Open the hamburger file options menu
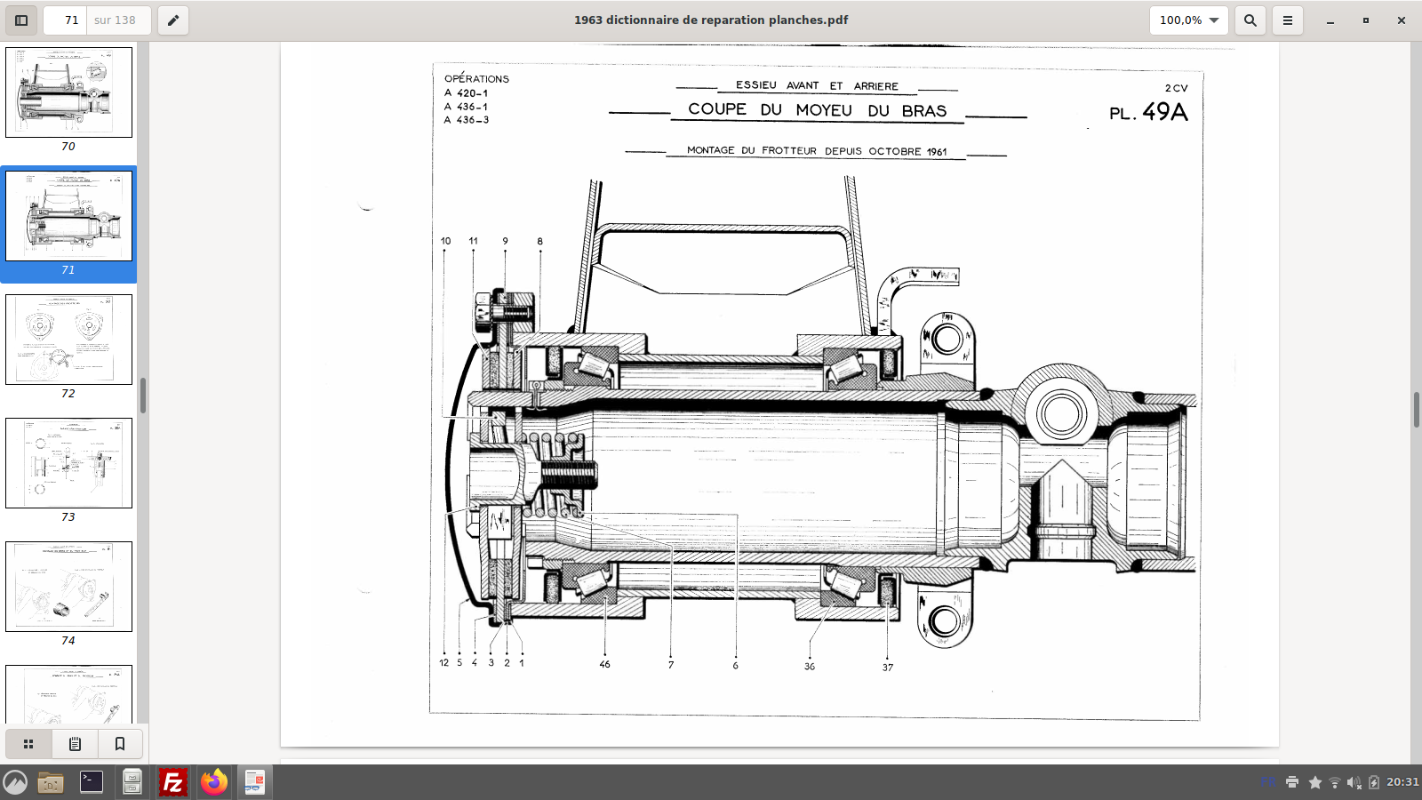This screenshot has width=1422, height=800. coord(1288,20)
